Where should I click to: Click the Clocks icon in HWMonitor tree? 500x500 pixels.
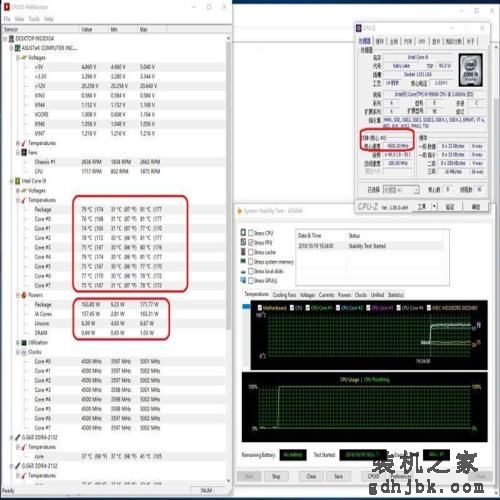coord(24,352)
